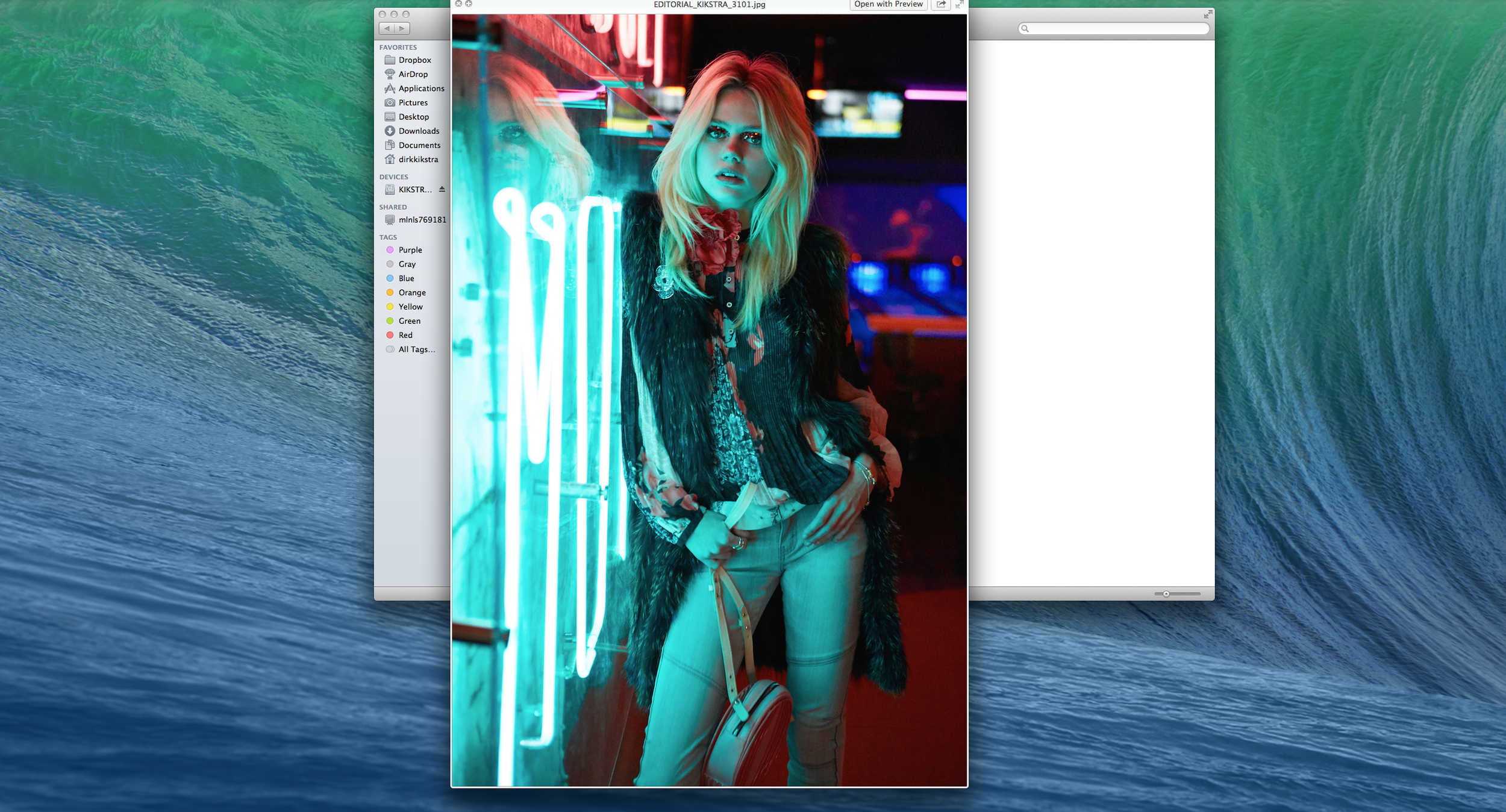Select AirDrop from Favorites
This screenshot has width=1506, height=812.
(x=412, y=73)
